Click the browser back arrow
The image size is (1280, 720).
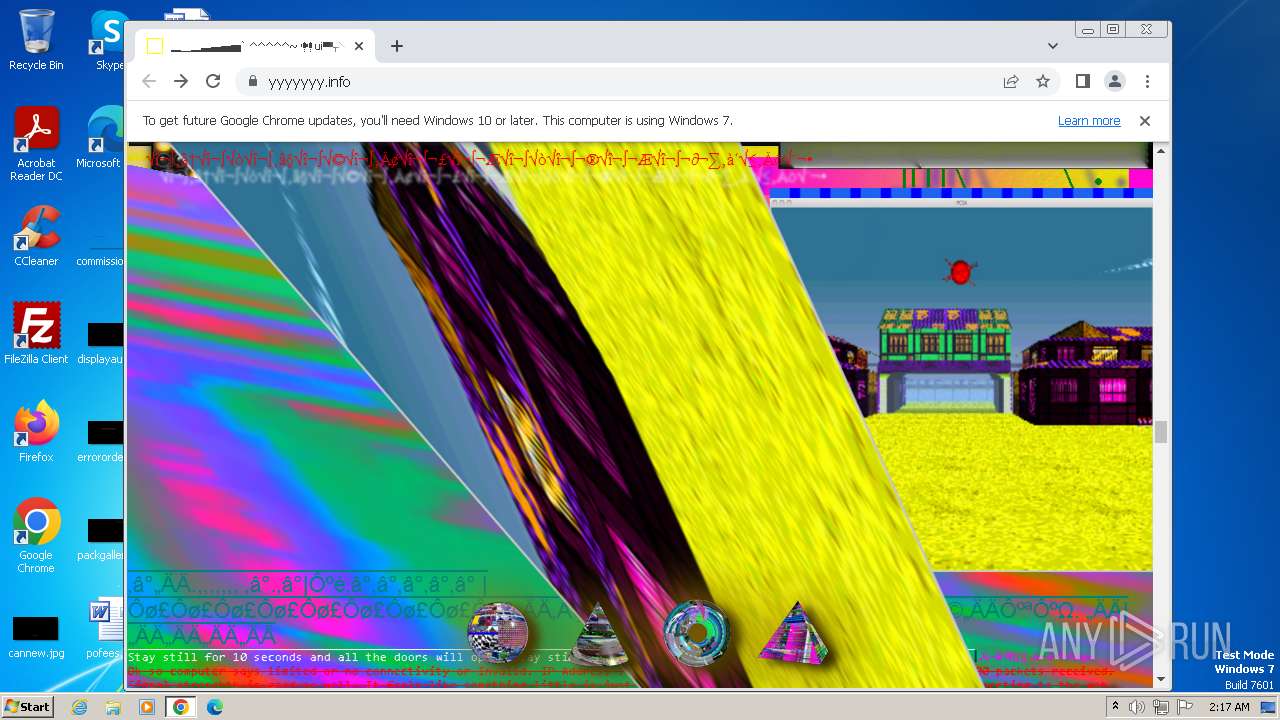point(149,81)
